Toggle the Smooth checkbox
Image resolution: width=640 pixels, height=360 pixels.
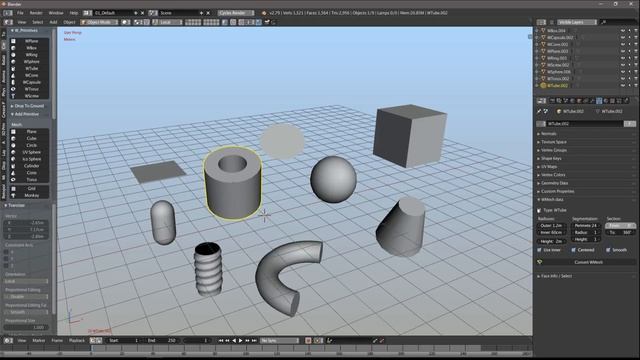(608, 250)
